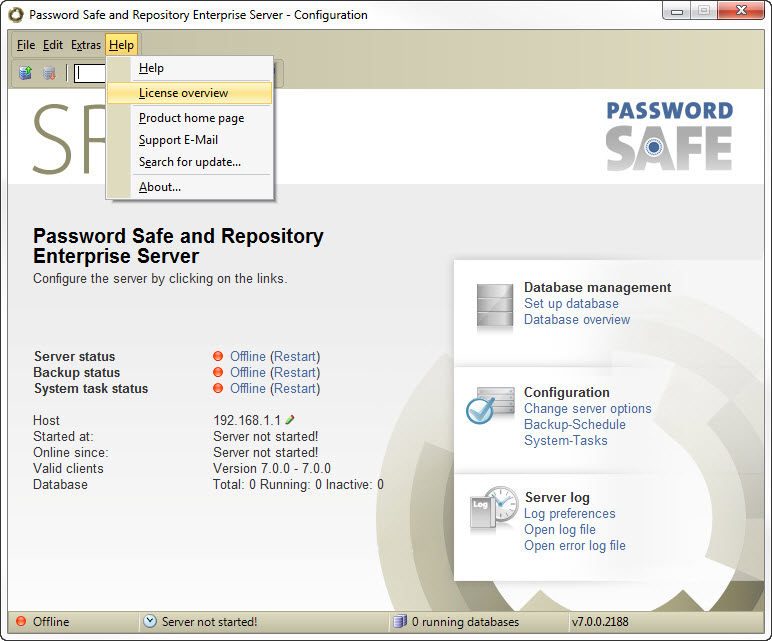
Task: Open System-Tasks link
Action: click(x=566, y=441)
